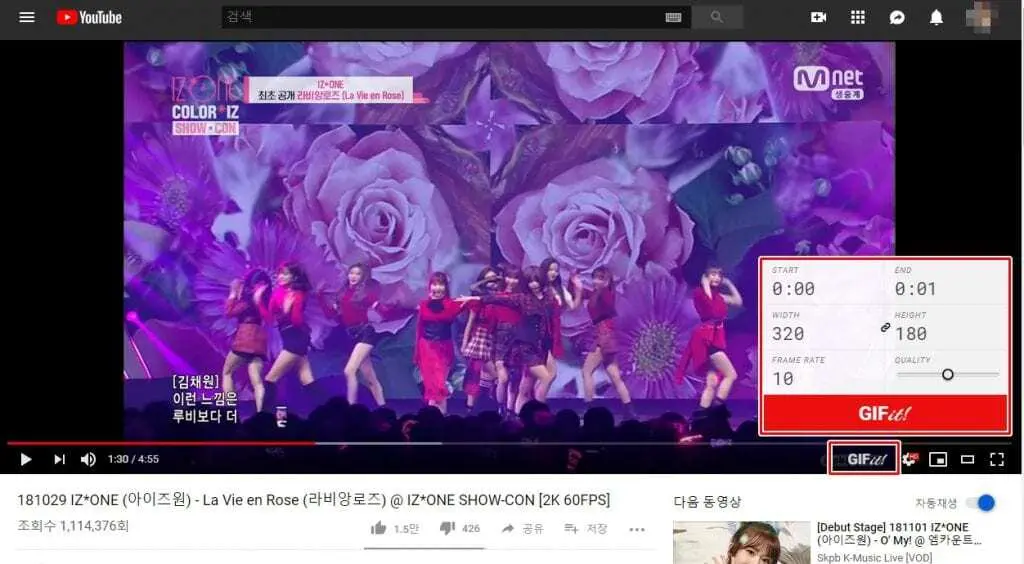Viewport: 1024px width, 564px height.
Task: Click the red GIFit! create button
Action: pos(885,413)
